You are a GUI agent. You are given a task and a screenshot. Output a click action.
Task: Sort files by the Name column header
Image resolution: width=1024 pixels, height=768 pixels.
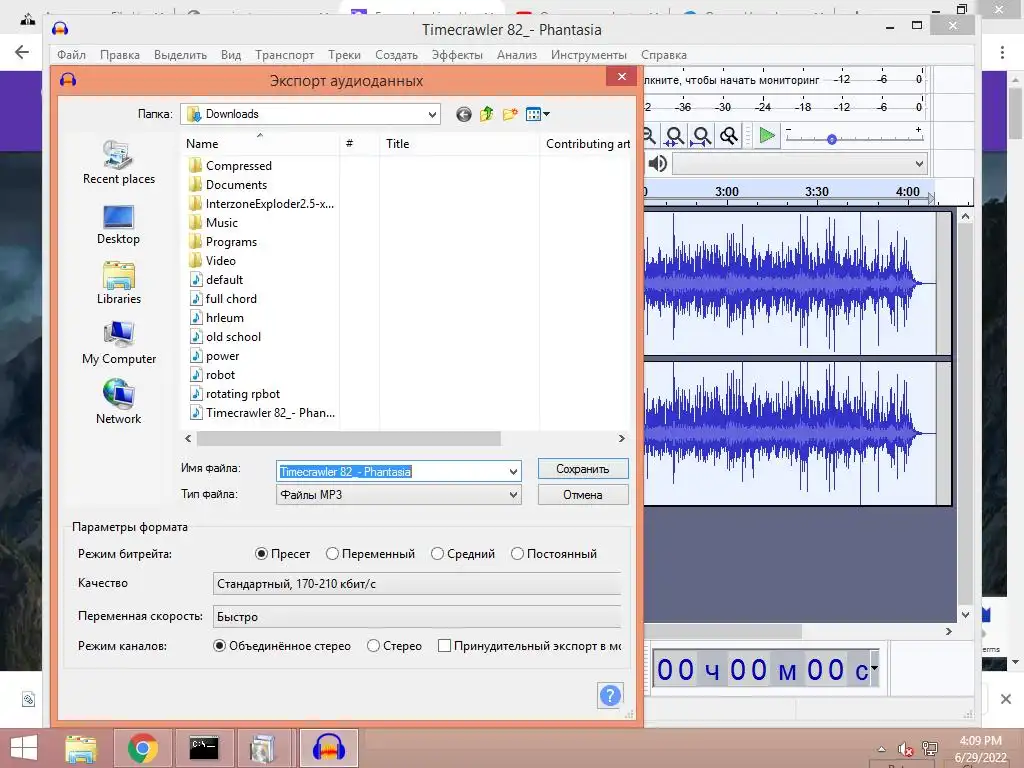pos(259,144)
